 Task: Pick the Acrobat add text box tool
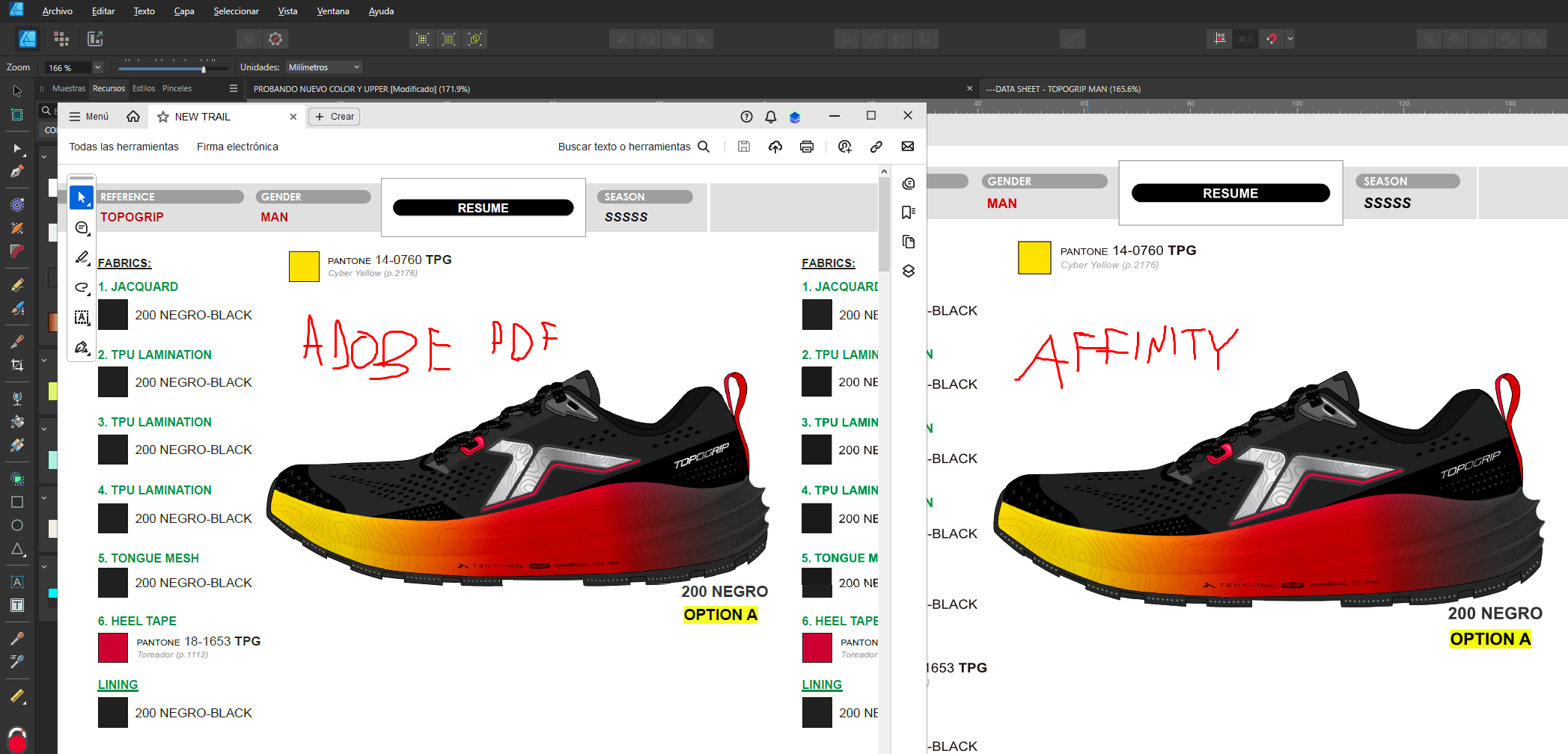[x=82, y=317]
